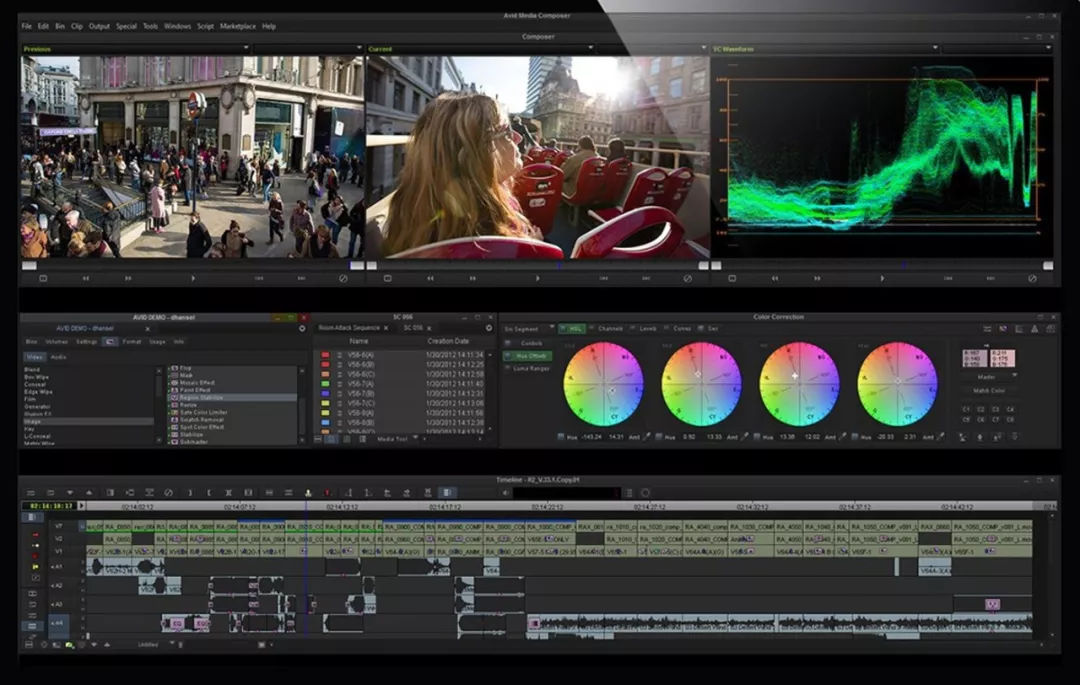
Task: Click the red Overwrite arrow in timeline toolbar
Action: tap(327, 493)
